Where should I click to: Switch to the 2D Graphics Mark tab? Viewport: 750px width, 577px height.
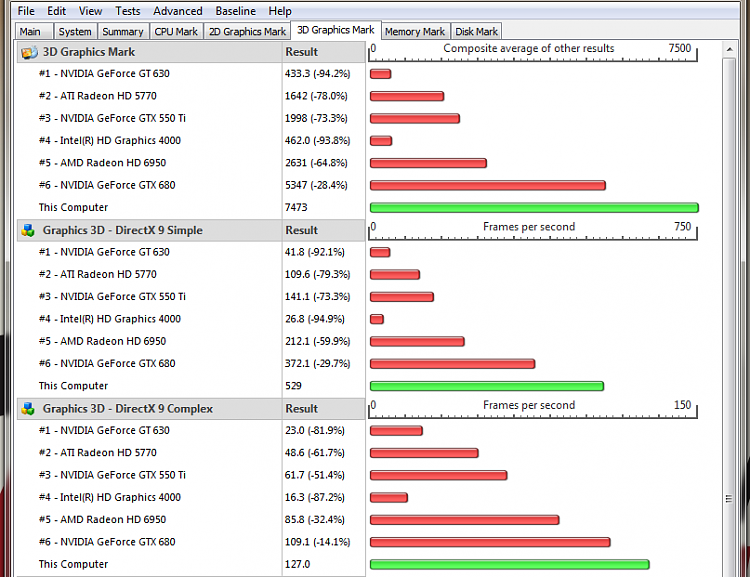coord(247,32)
